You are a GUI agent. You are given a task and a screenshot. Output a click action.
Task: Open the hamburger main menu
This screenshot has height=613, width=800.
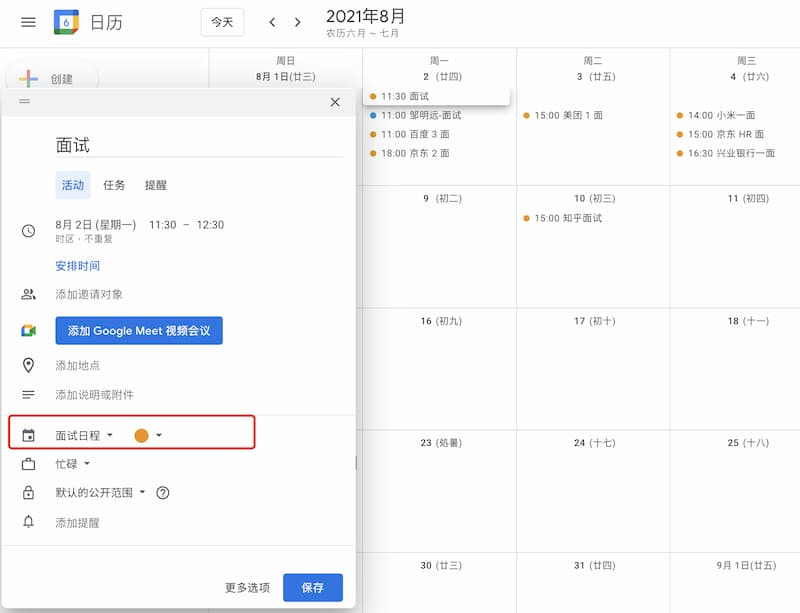pos(29,22)
